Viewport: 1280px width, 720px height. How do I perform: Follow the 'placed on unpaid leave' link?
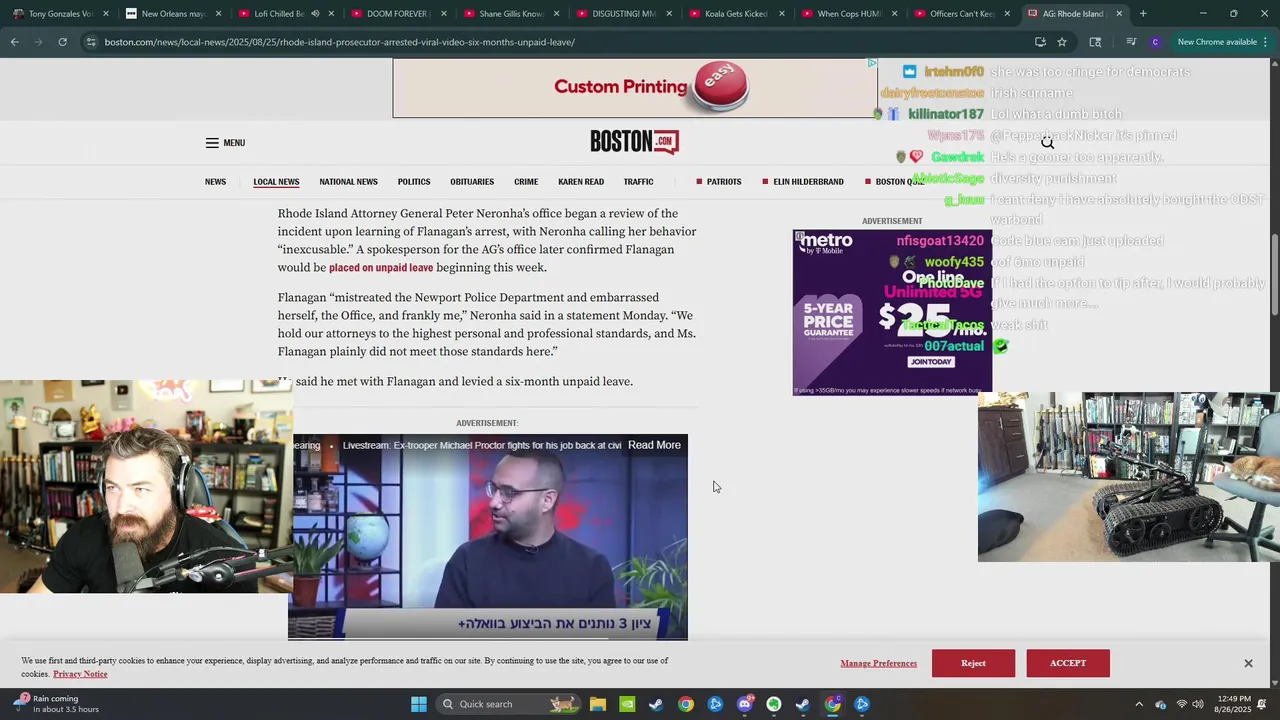381,268
